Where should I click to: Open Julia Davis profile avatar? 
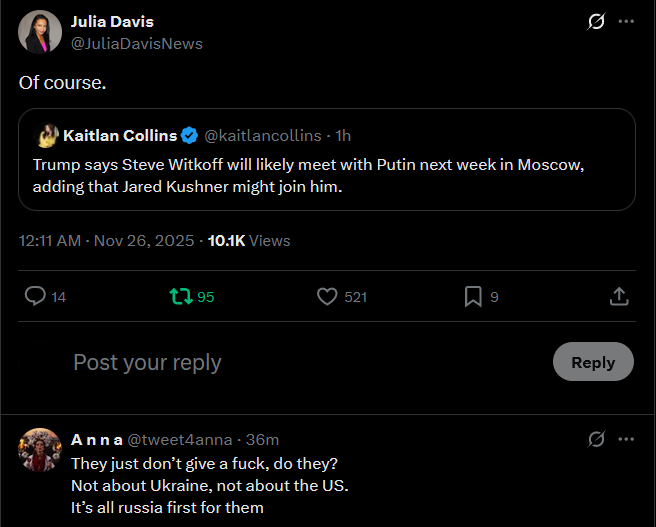[x=40, y=32]
